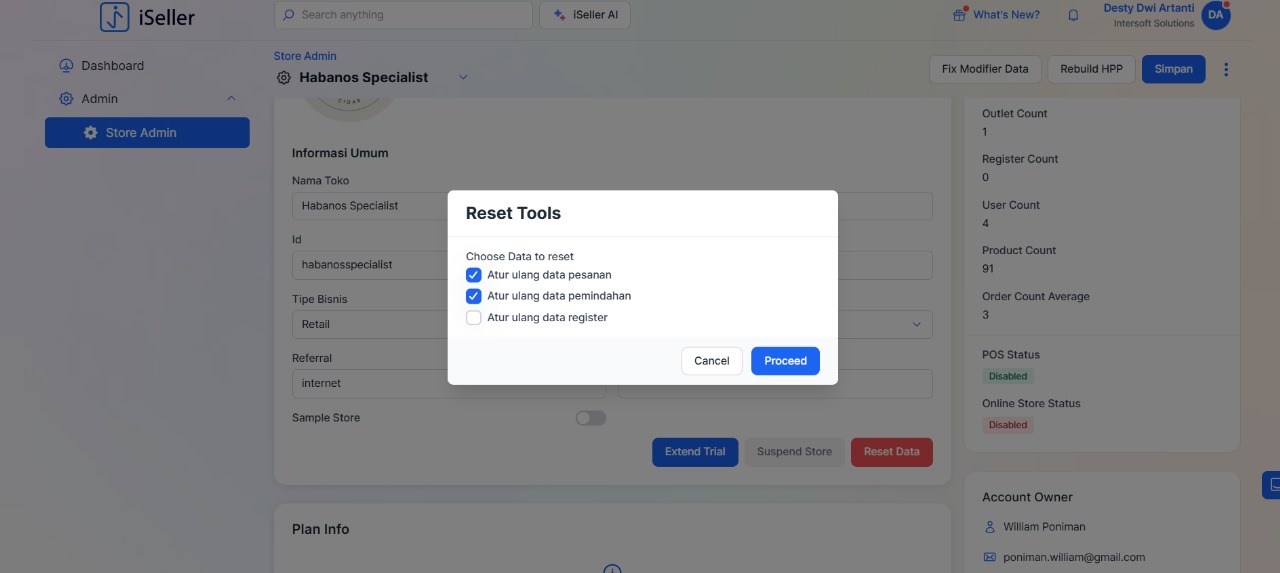Click the gear icon beside Habanos Specialist
Screen dimensions: 1280x573
point(284,78)
